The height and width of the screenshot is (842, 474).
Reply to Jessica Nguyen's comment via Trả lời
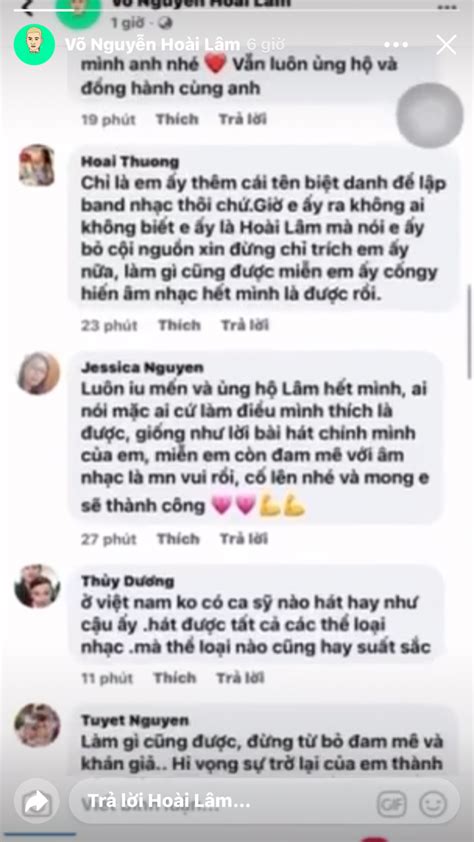click(x=244, y=539)
